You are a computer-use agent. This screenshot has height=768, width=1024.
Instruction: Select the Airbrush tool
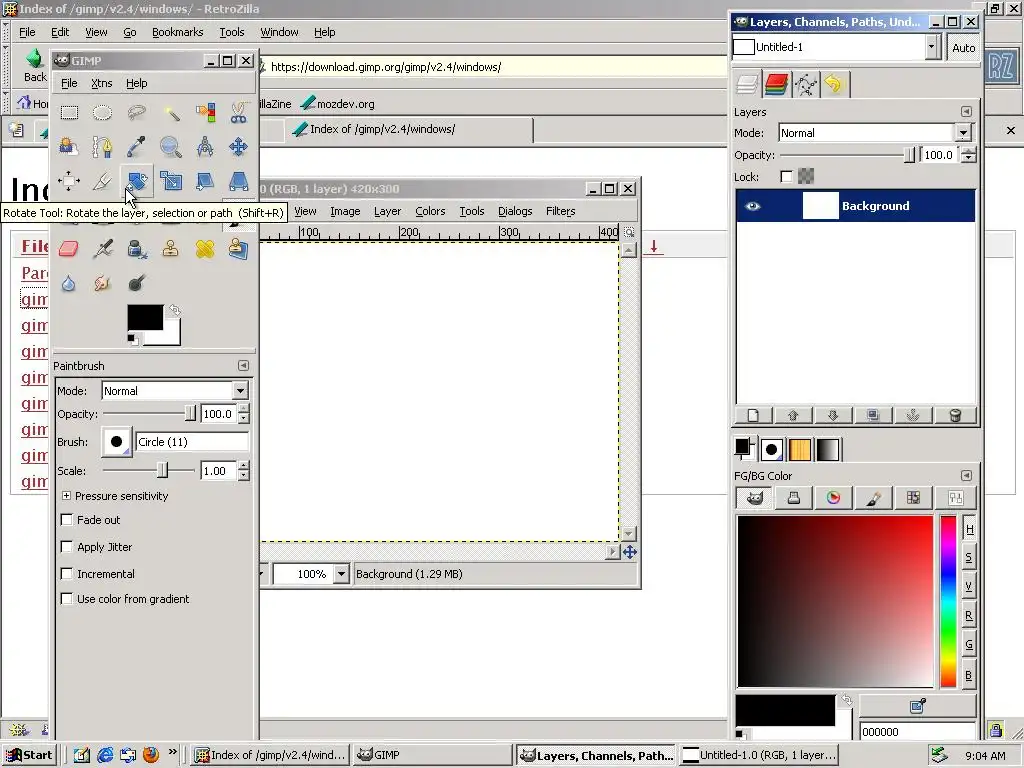point(103,249)
